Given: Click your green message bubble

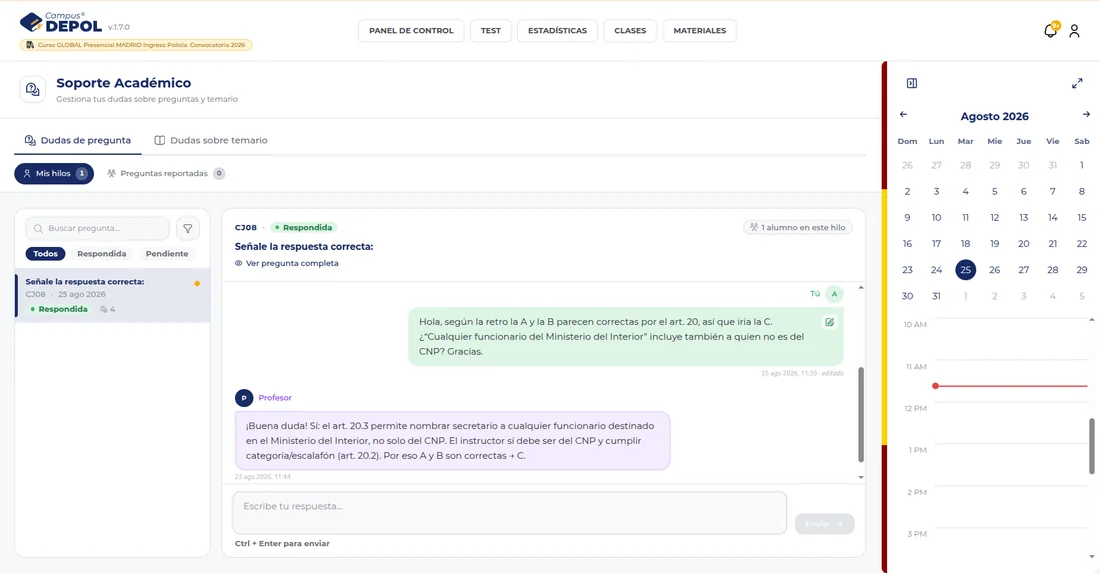Looking at the screenshot, I should pos(626,337).
